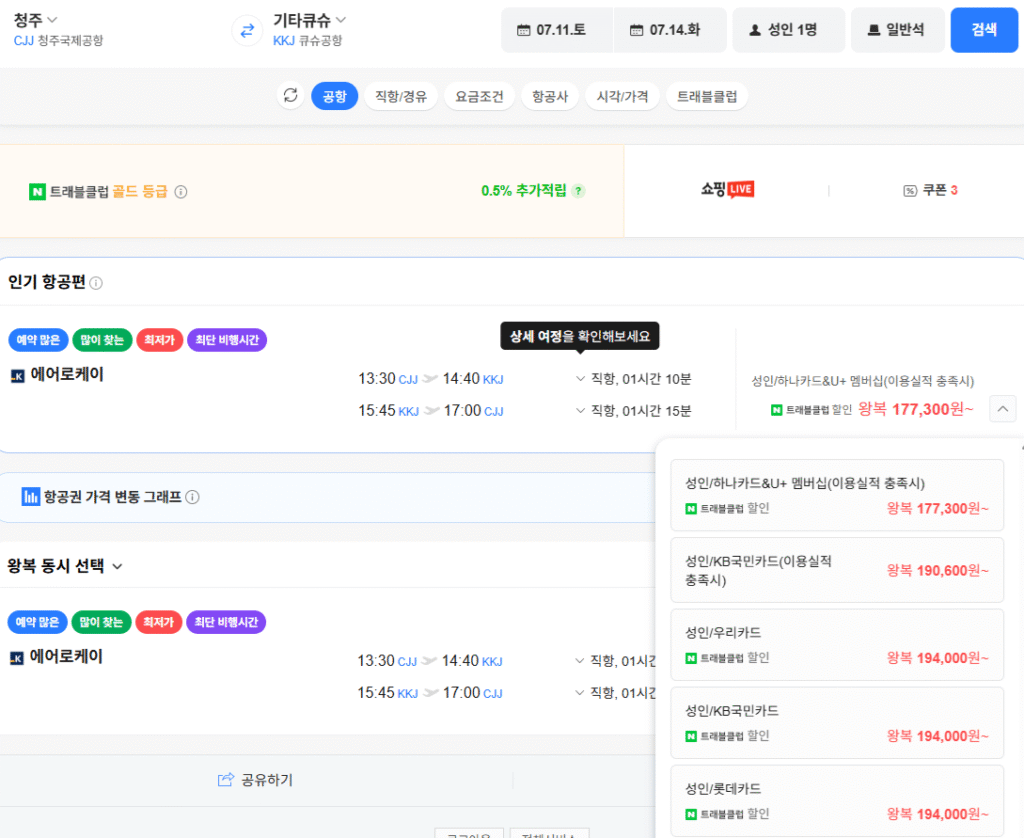The height and width of the screenshot is (838, 1024).
Task: Click 최단 비행시간 tag in popular flights
Action: [227, 340]
